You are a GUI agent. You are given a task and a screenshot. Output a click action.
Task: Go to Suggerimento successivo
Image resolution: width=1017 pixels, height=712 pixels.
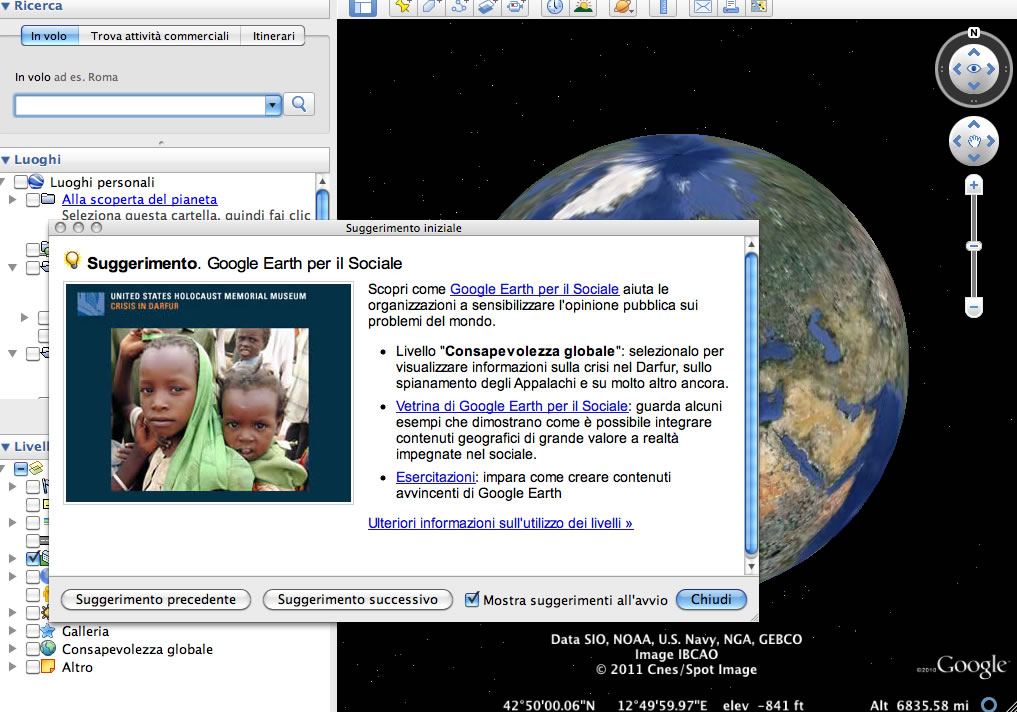point(357,600)
